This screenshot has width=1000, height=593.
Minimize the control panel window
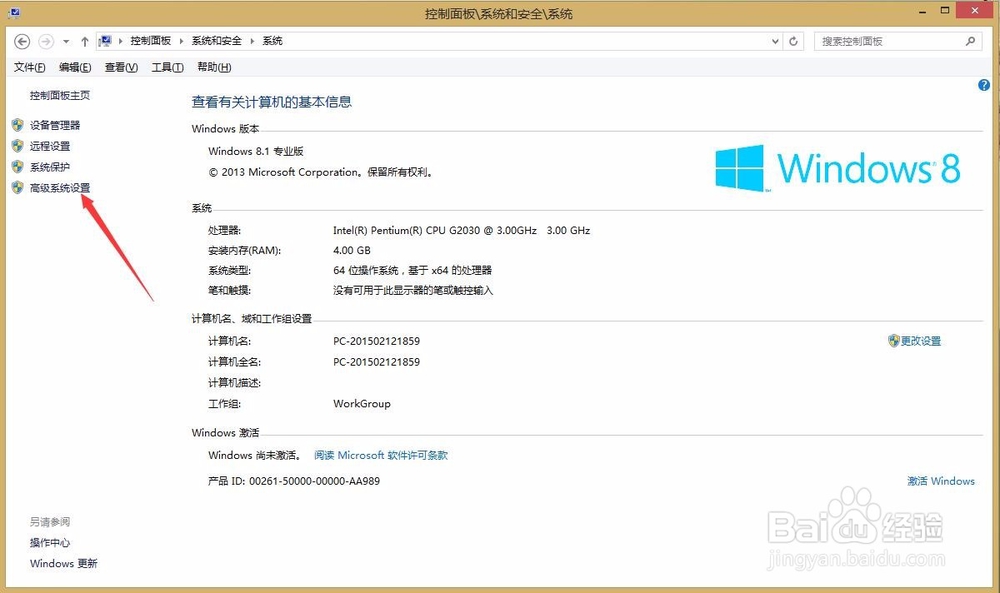coord(923,11)
